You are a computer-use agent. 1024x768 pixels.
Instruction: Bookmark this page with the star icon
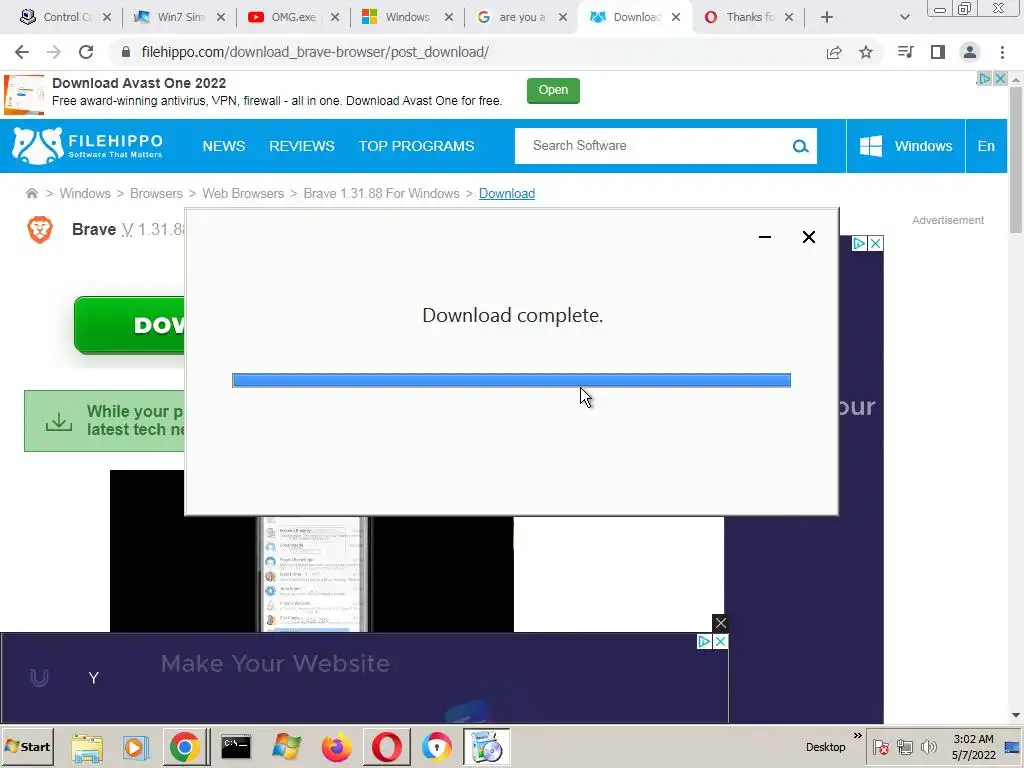point(866,52)
